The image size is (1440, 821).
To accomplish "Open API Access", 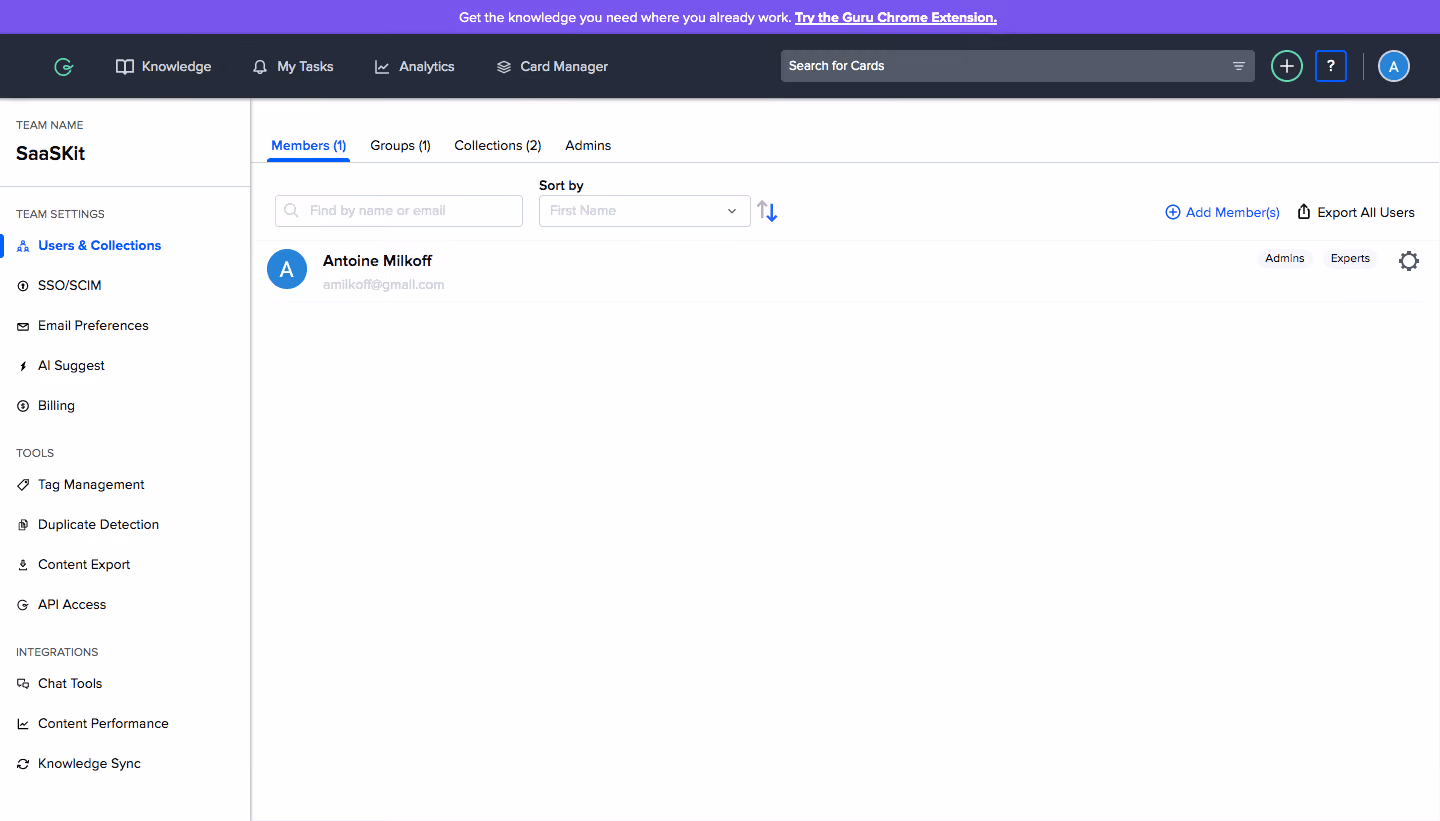I will [x=61, y=604].
